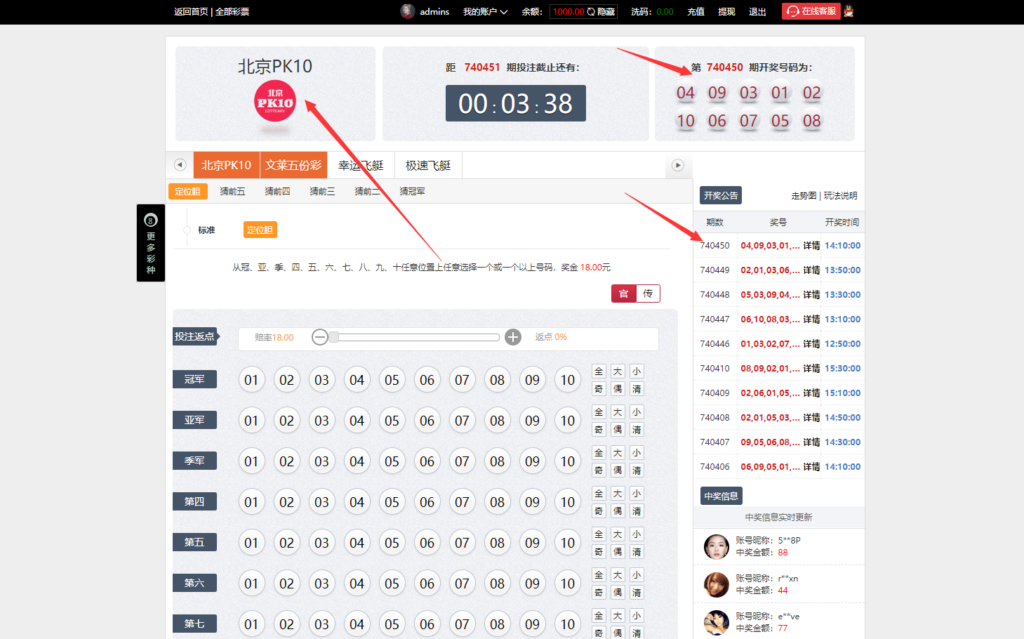Select number 05 in the 冠军 row
Viewport: 1024px width, 639px height.
[392, 380]
